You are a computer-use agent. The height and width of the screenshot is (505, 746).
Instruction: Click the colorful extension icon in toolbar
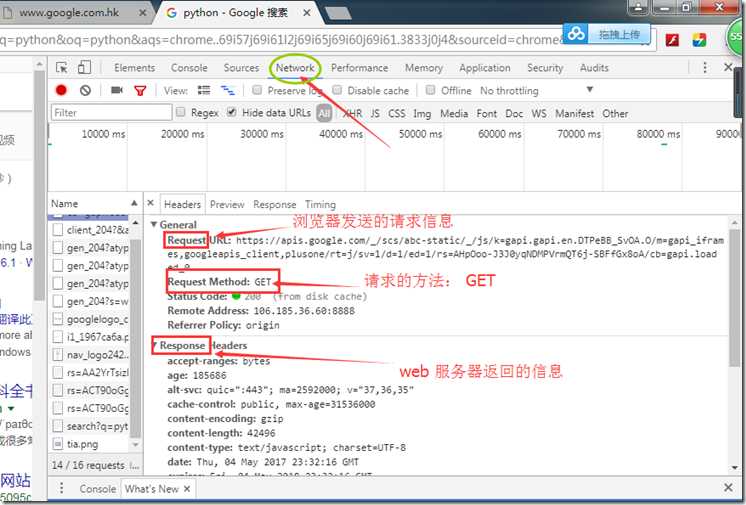tap(699, 40)
